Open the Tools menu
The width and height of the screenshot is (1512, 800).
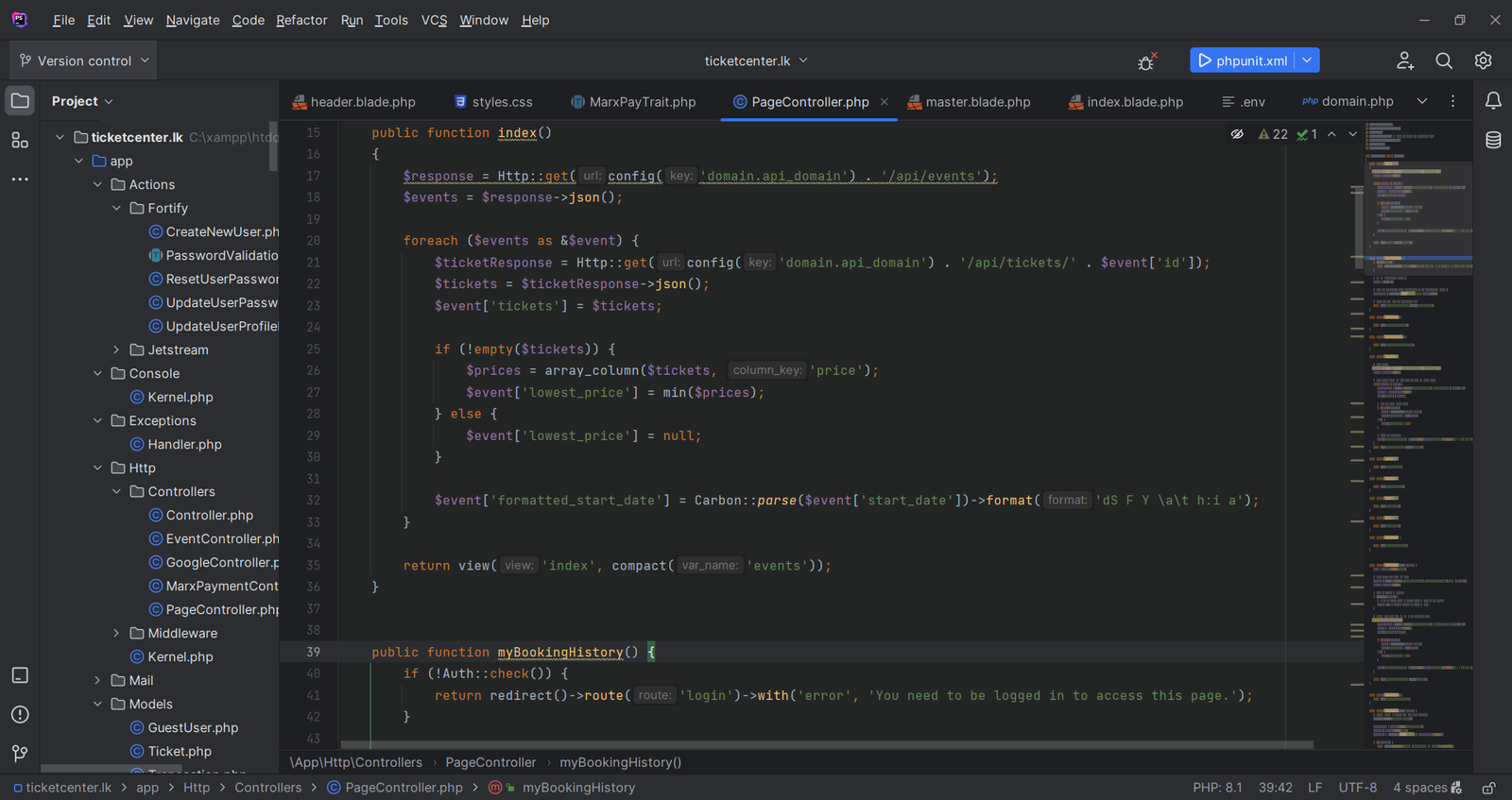pos(391,20)
